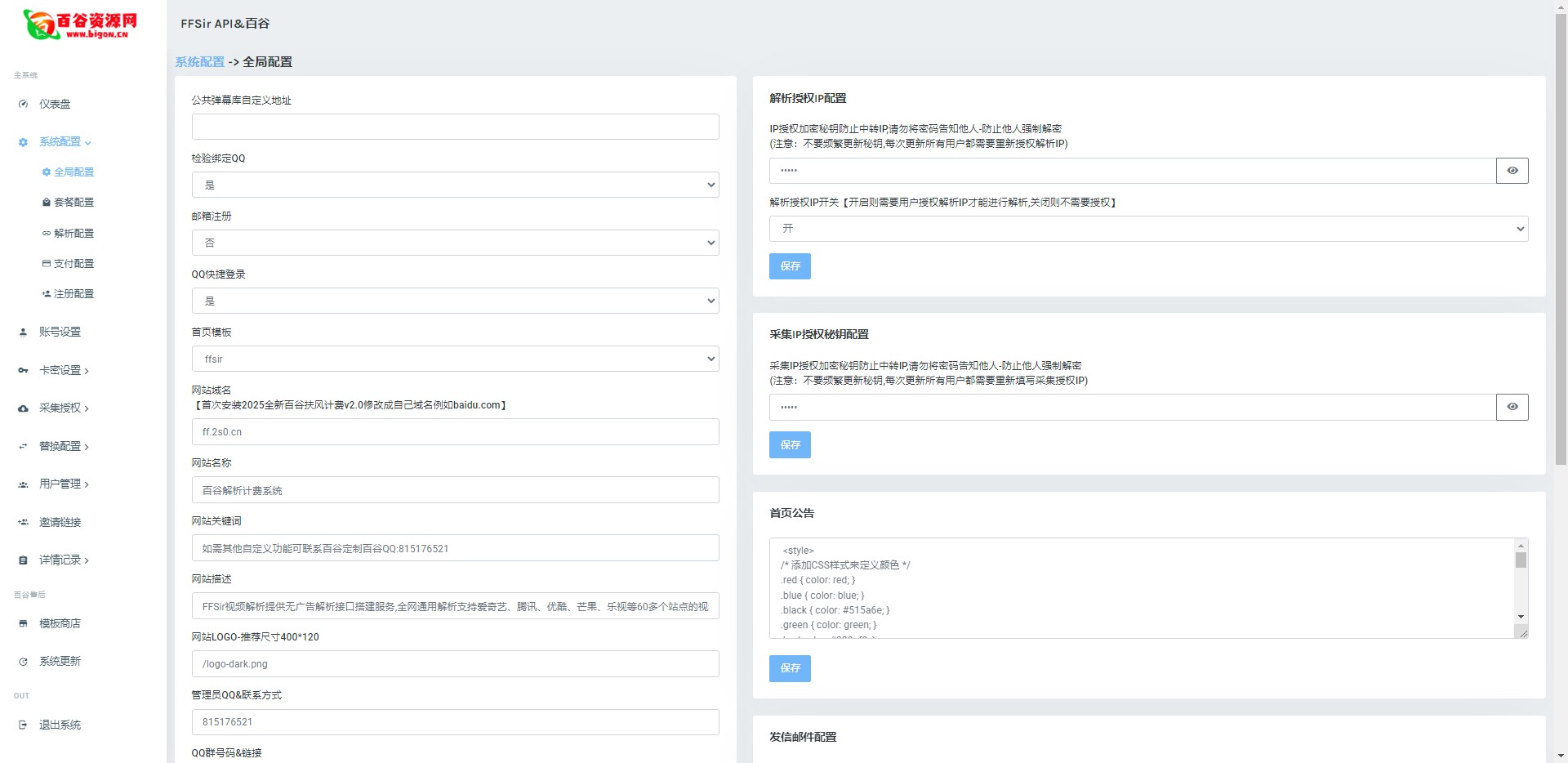Go to 模板商店 in the sidebar
Screen dimensions: 1568x763
point(60,624)
